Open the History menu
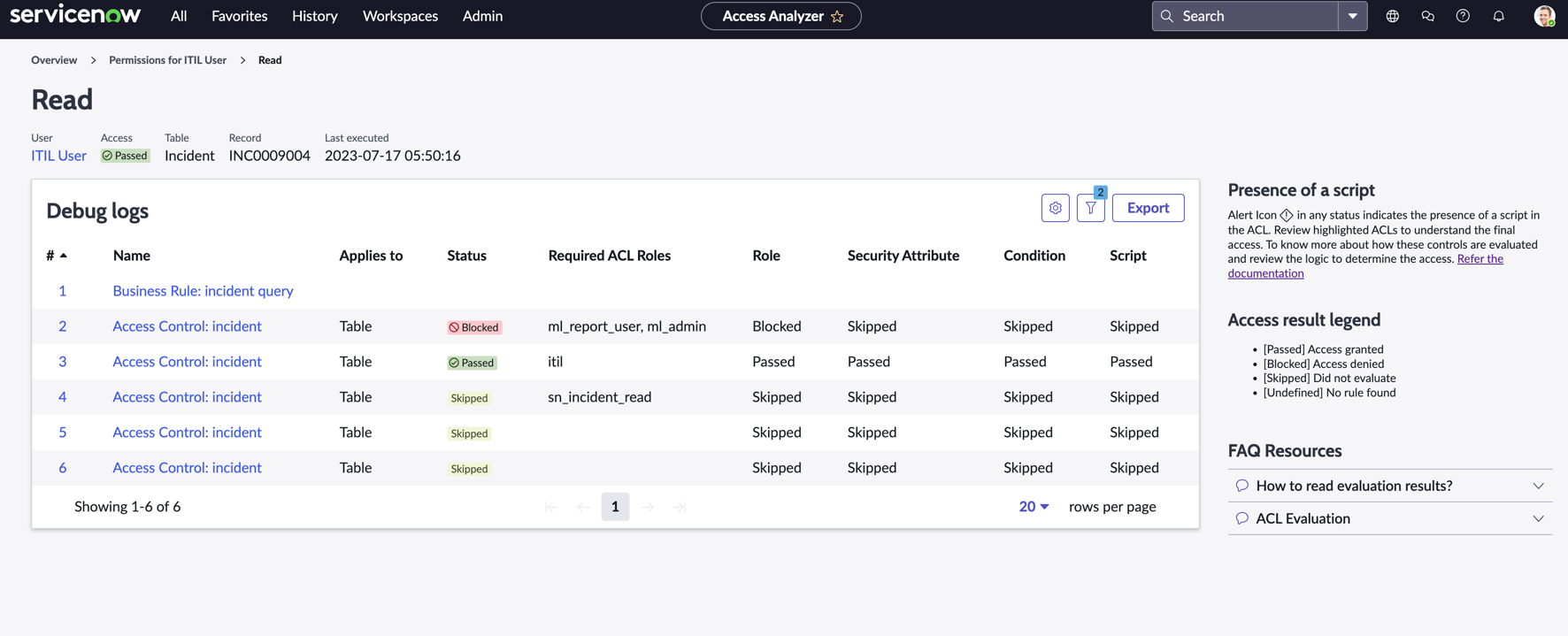 [315, 16]
